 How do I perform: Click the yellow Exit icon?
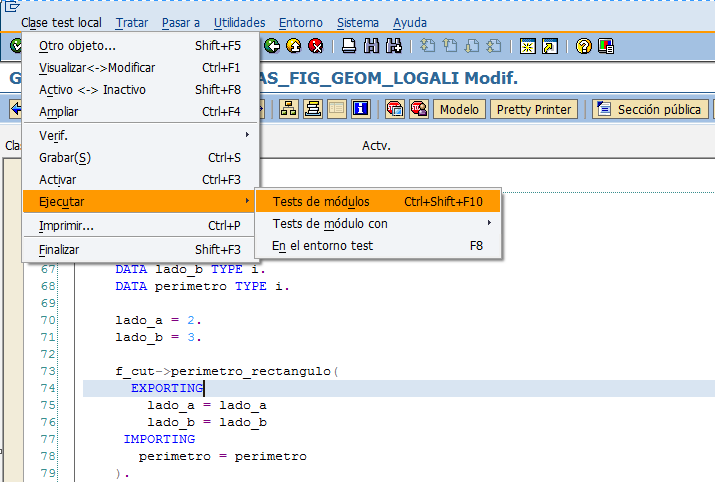point(294,46)
